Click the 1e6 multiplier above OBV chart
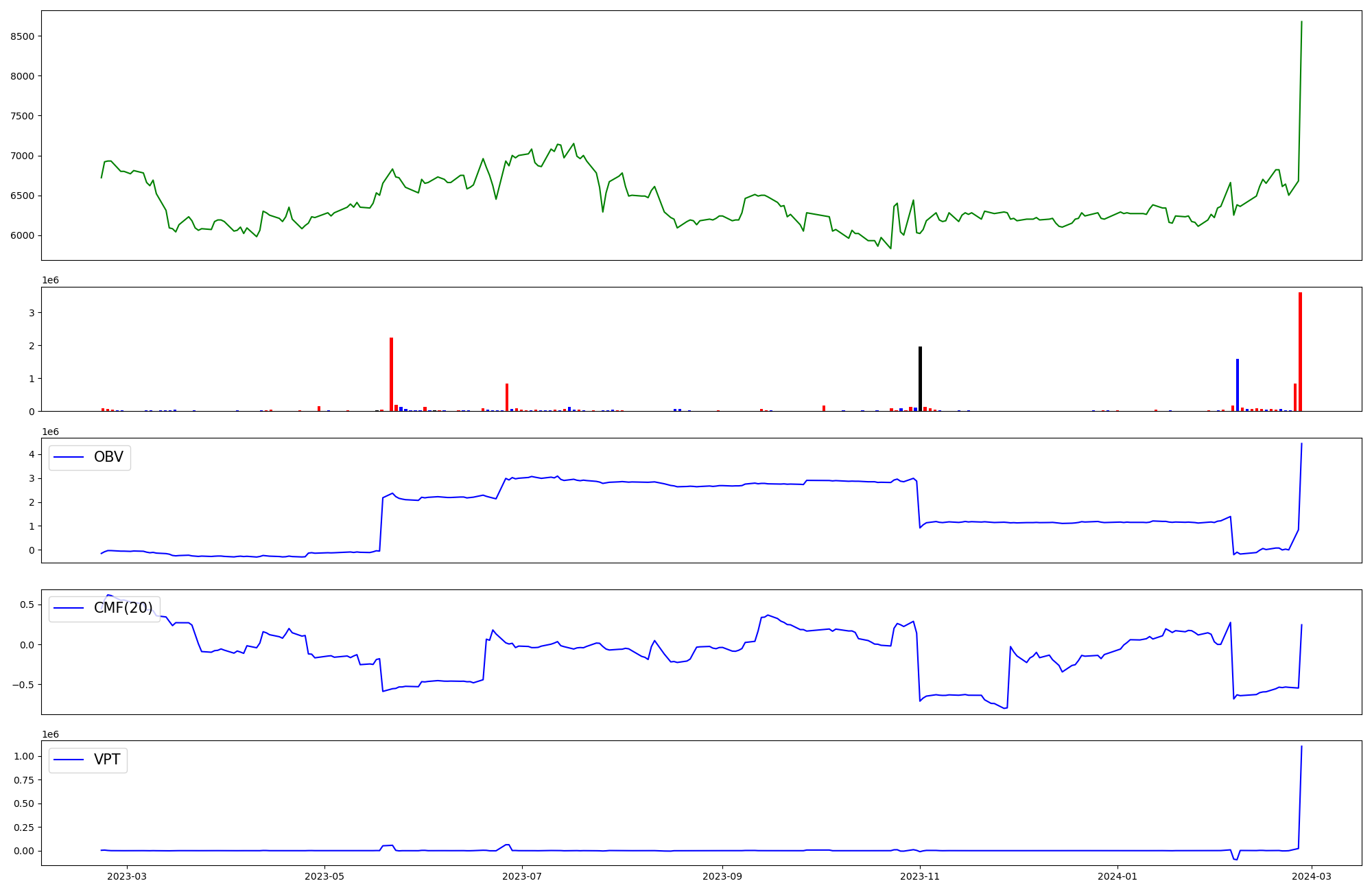 (x=50, y=432)
